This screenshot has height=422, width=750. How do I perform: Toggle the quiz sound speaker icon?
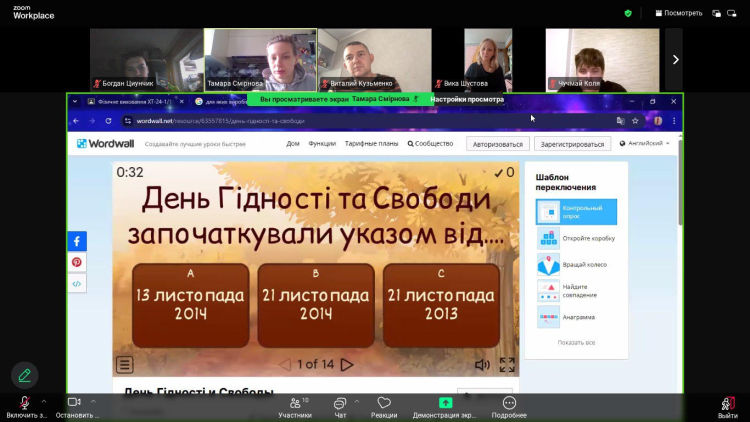pyautogui.click(x=482, y=365)
